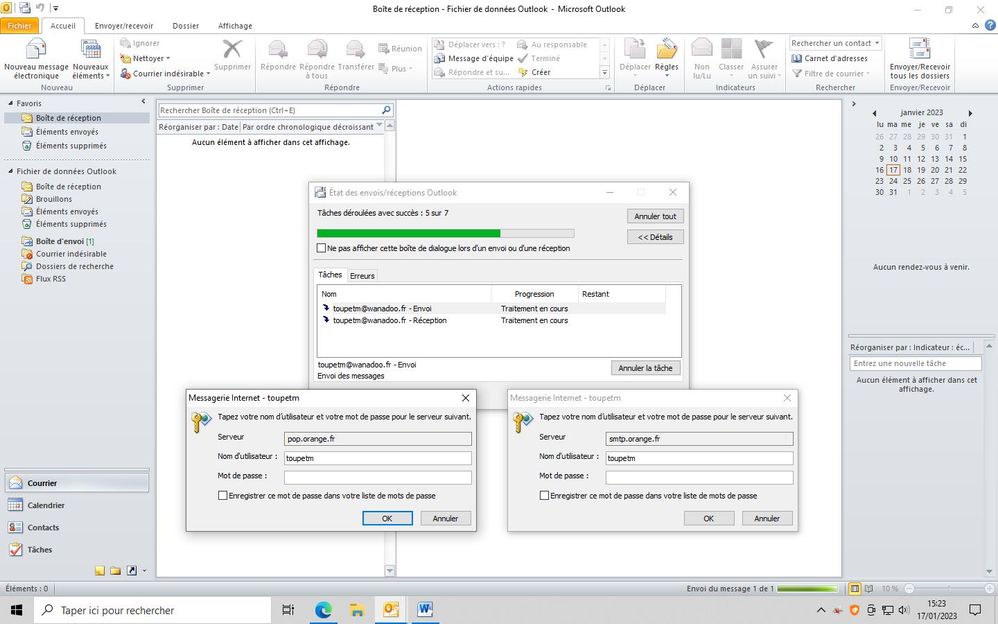Viewport: 998px width, 624px height.
Task: Switch to the Affichage ribbon tab
Action: (x=235, y=26)
